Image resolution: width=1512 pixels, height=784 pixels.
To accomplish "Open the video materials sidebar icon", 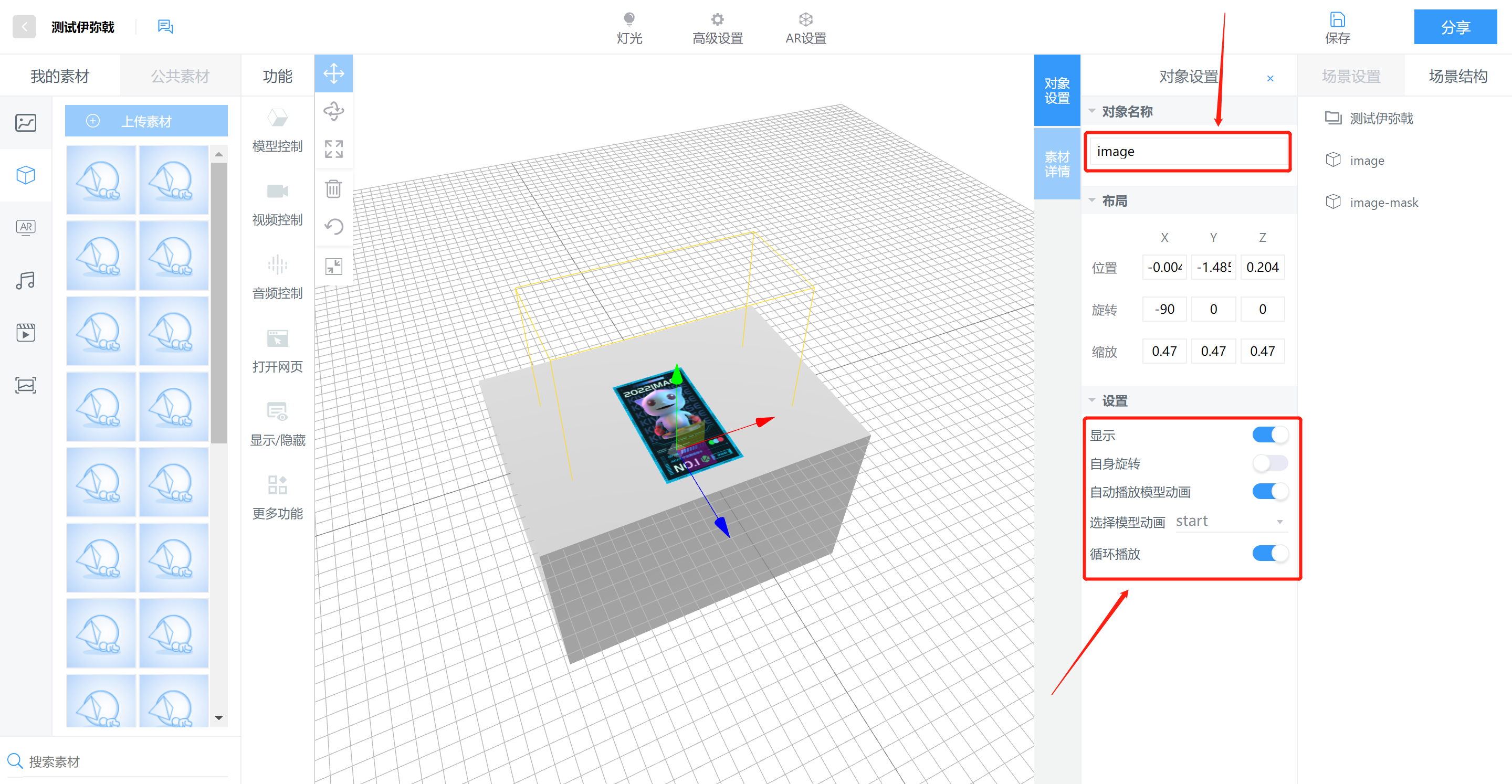I will pos(26,333).
